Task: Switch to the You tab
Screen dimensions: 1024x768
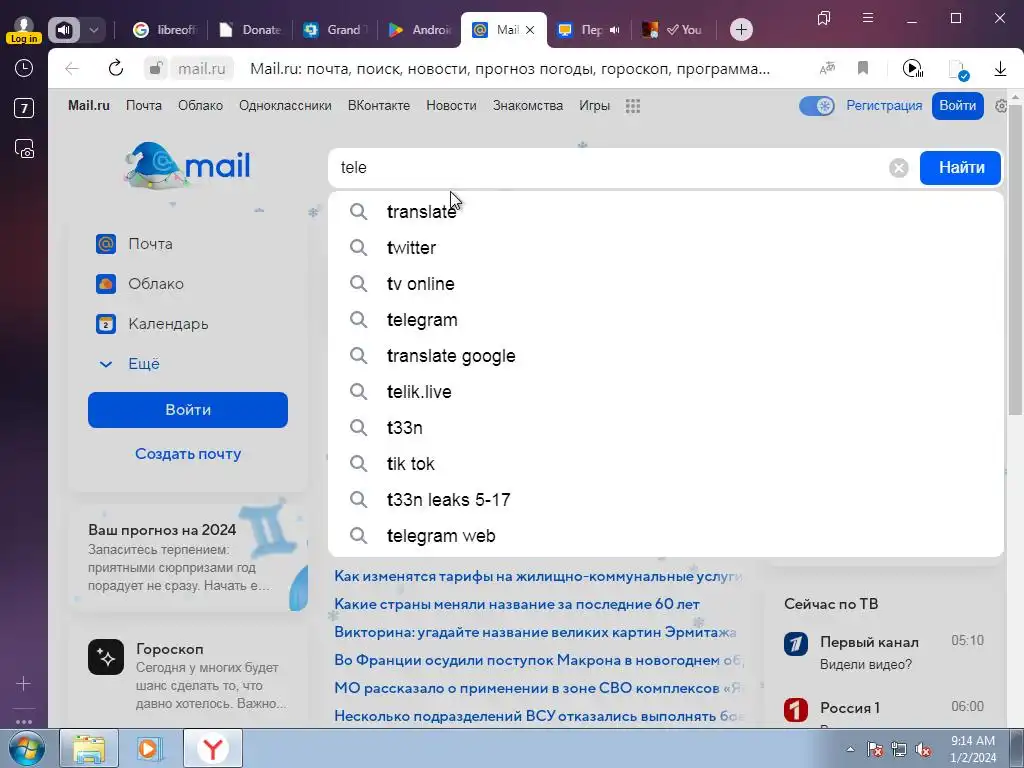Action: click(673, 30)
